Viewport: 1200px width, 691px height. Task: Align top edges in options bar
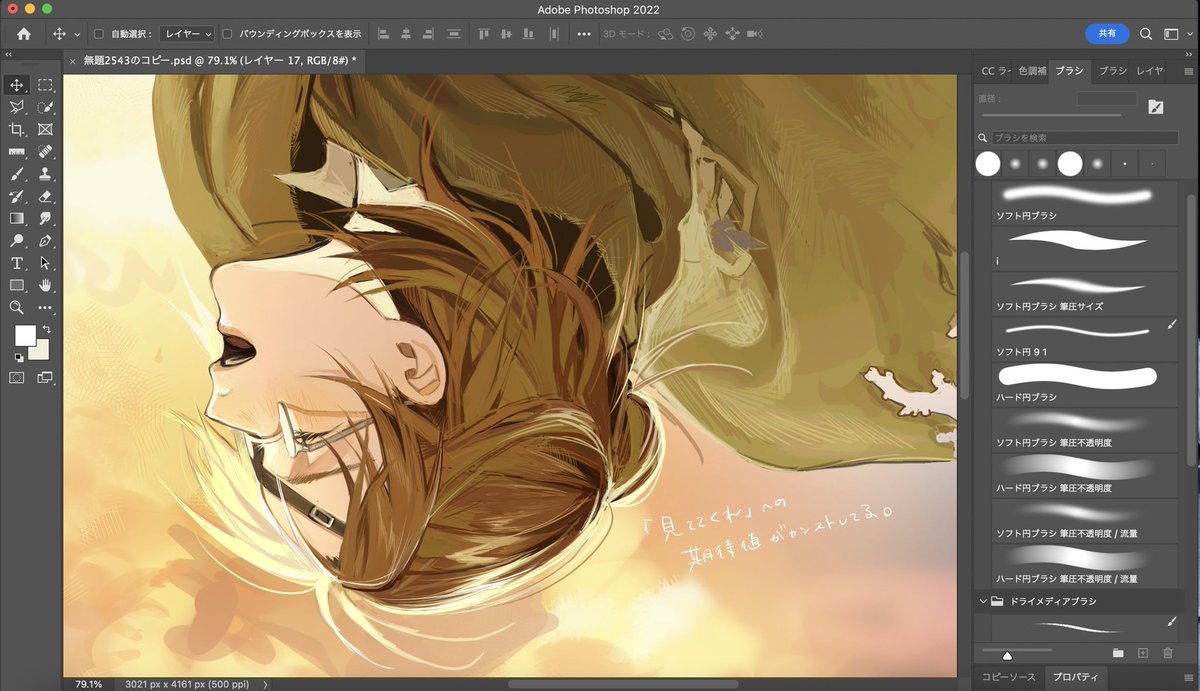(484, 34)
